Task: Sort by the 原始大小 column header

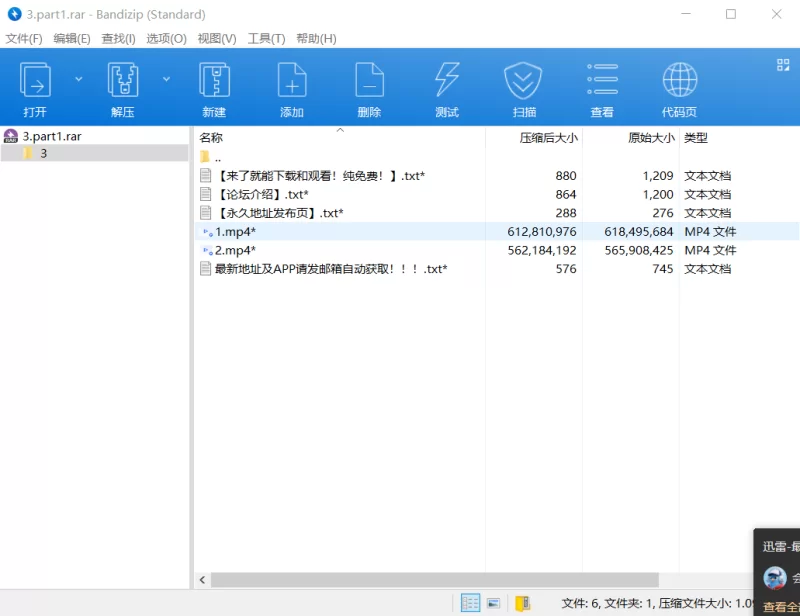Action: (x=651, y=137)
